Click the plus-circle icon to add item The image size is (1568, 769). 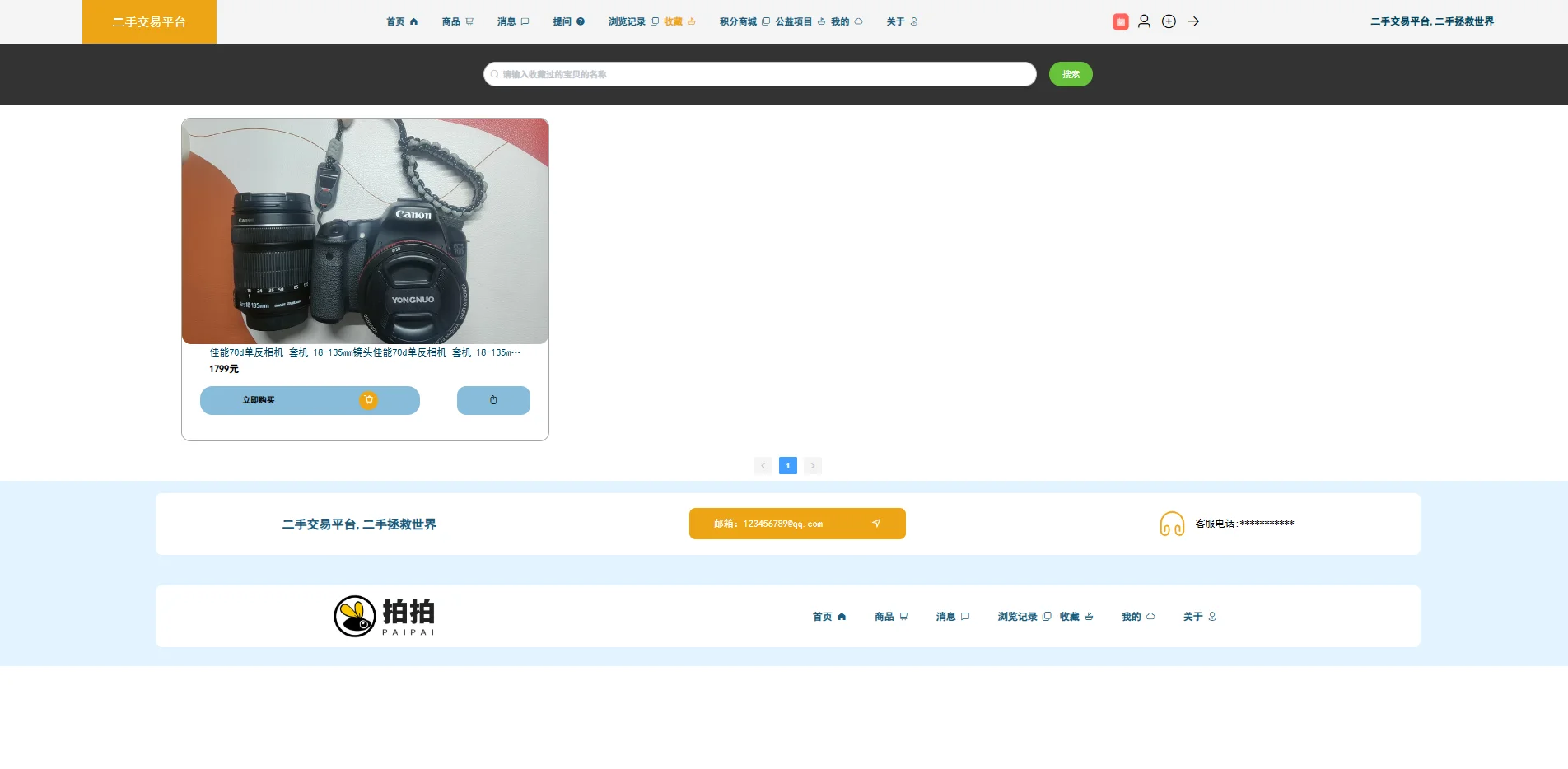pos(1169,21)
